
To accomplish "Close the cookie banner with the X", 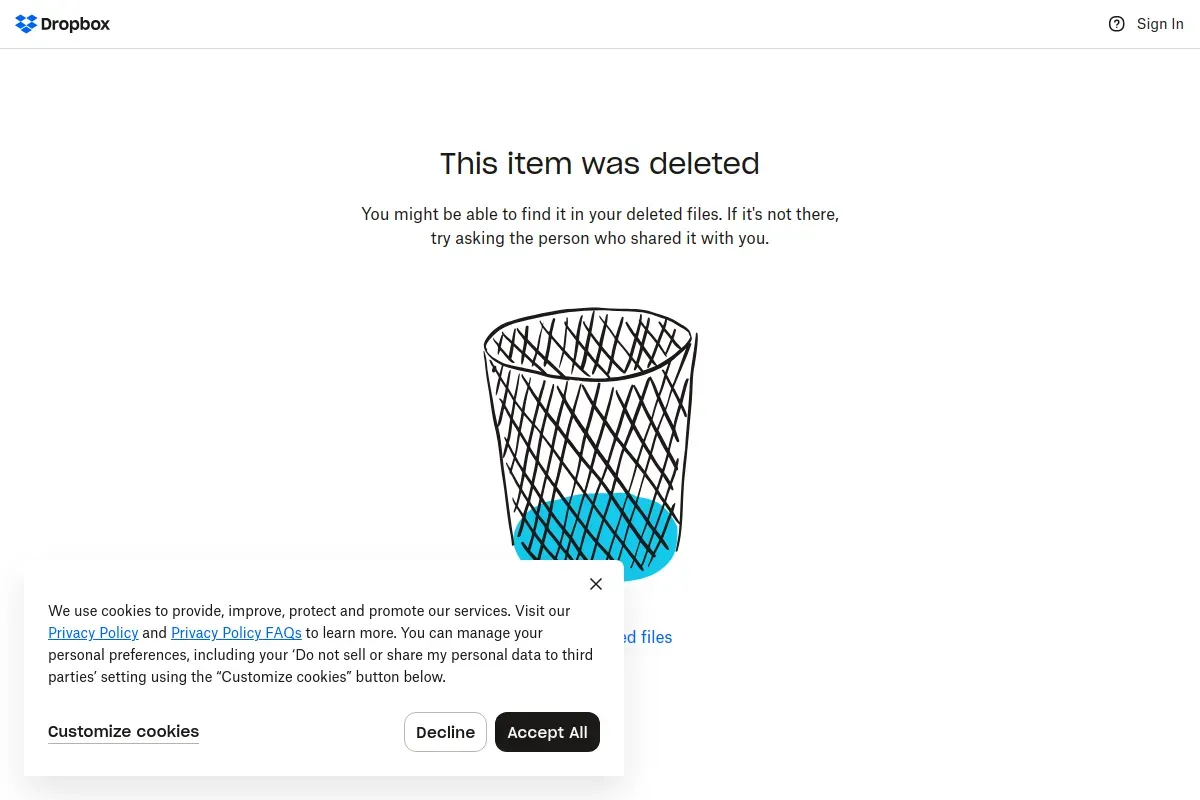I will pos(596,584).
